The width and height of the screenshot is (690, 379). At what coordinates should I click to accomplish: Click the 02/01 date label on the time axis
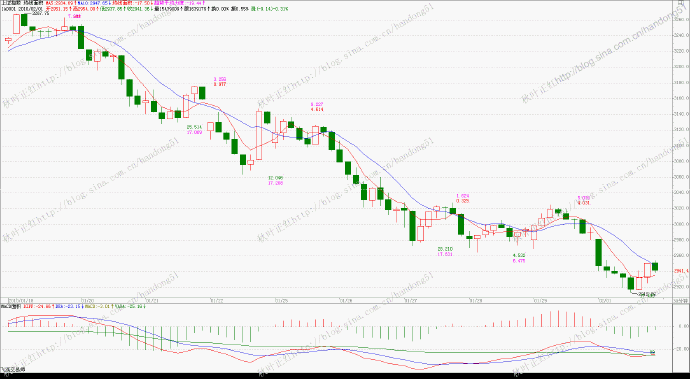point(605,301)
